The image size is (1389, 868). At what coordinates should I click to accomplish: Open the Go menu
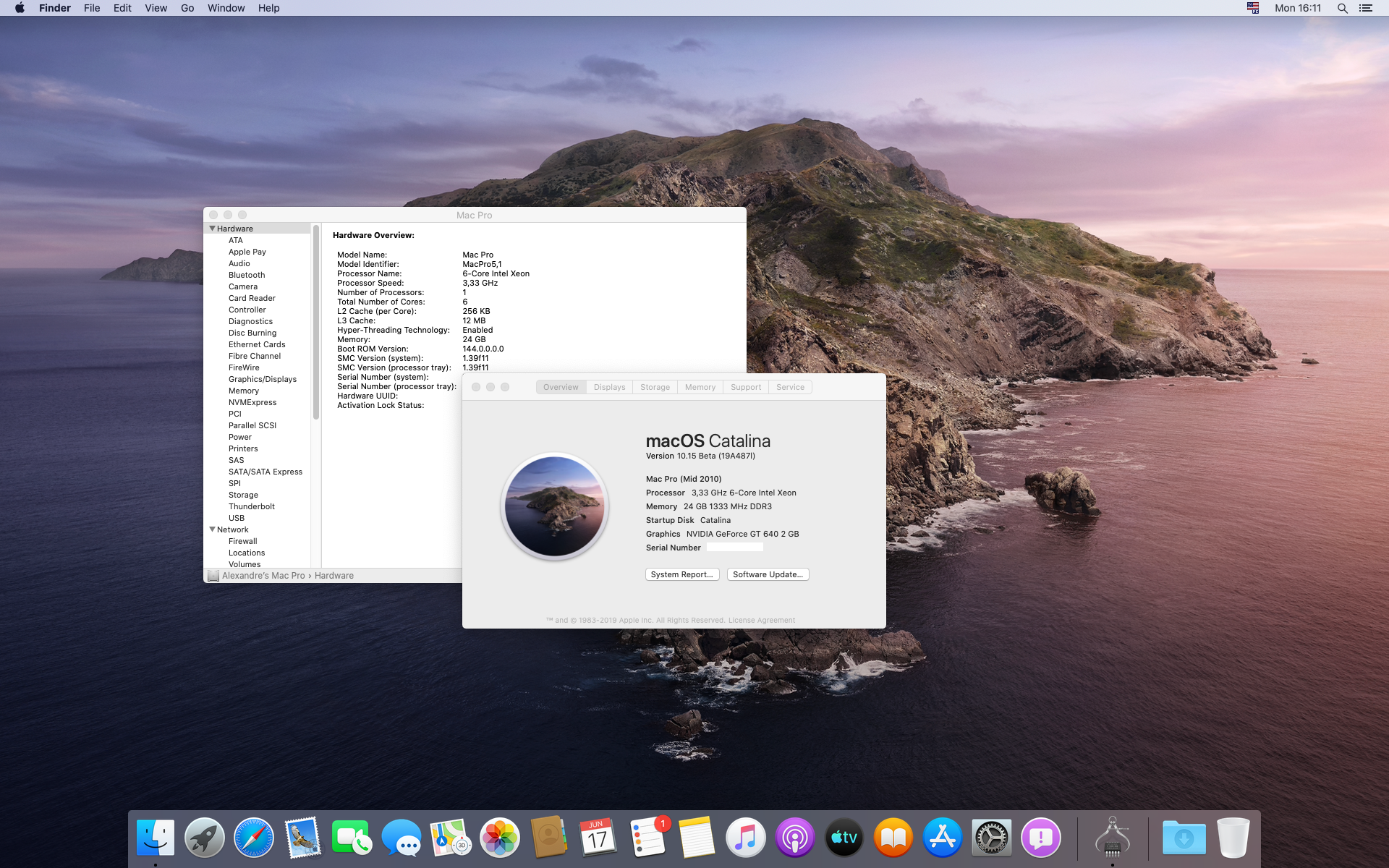click(187, 8)
